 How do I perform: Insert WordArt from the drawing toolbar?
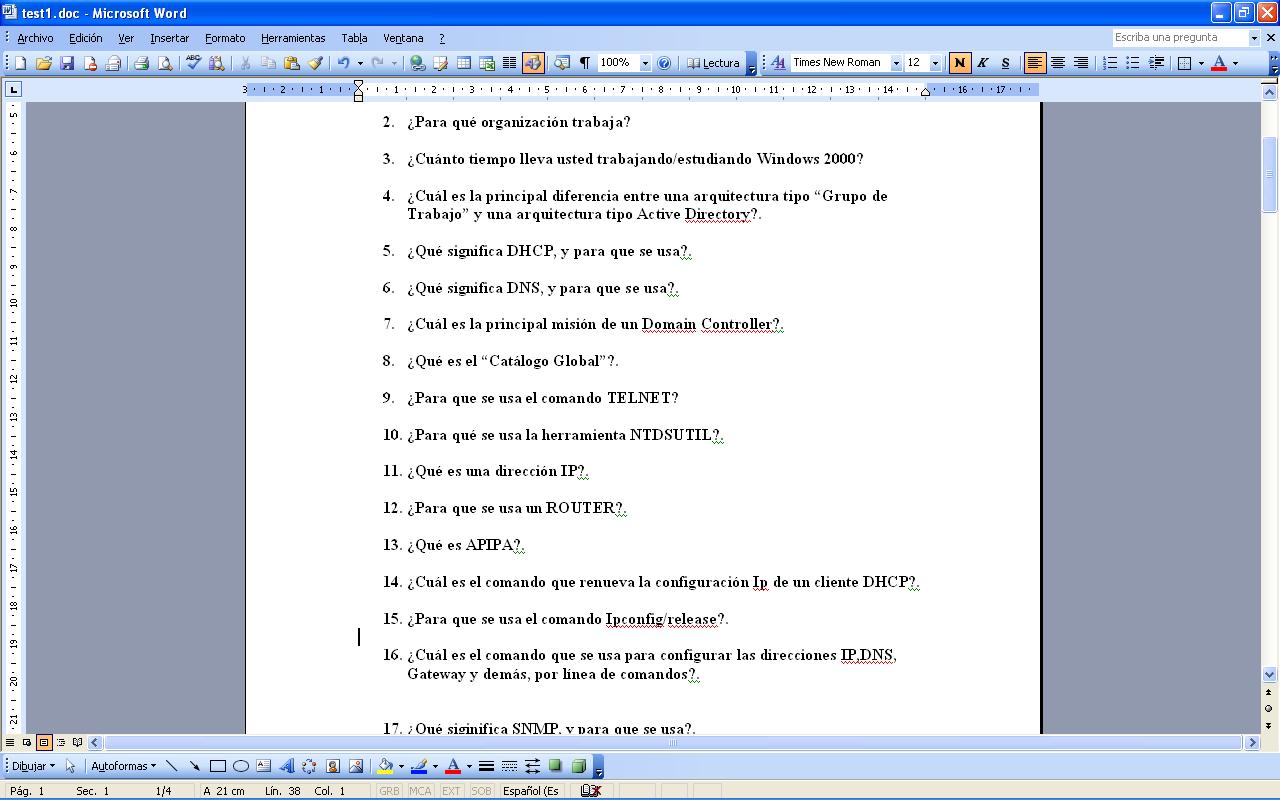pyautogui.click(x=286, y=767)
